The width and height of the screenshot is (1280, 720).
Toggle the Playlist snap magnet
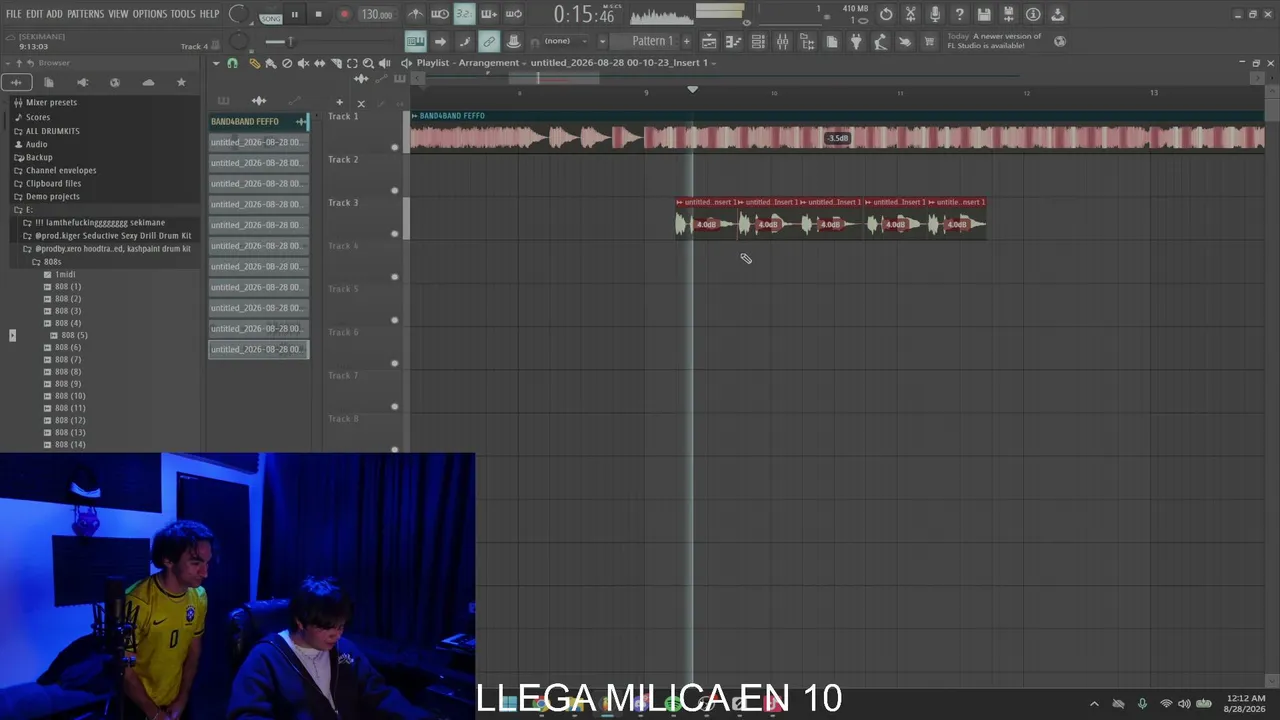(x=233, y=63)
